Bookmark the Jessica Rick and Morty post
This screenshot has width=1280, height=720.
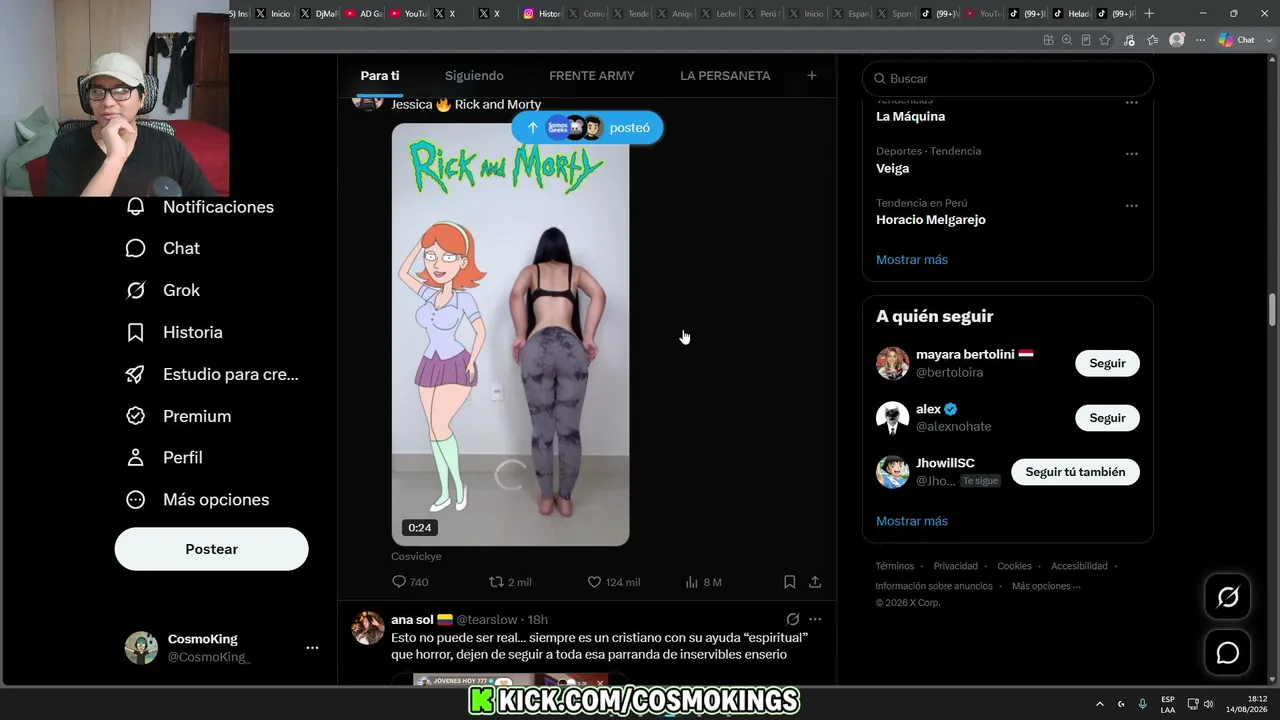[x=789, y=582]
